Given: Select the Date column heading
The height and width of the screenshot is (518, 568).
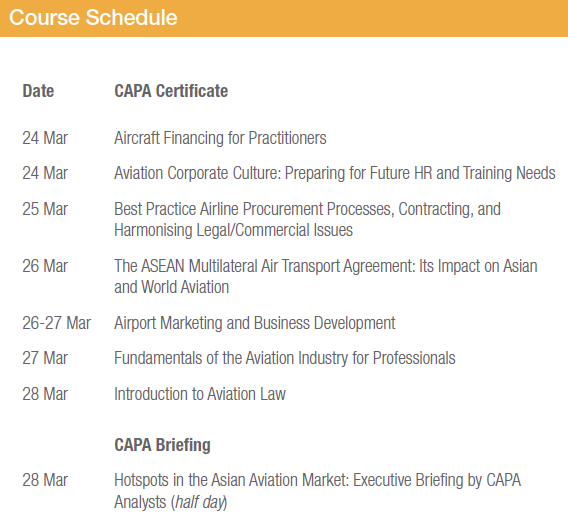Looking at the screenshot, I should tap(38, 91).
